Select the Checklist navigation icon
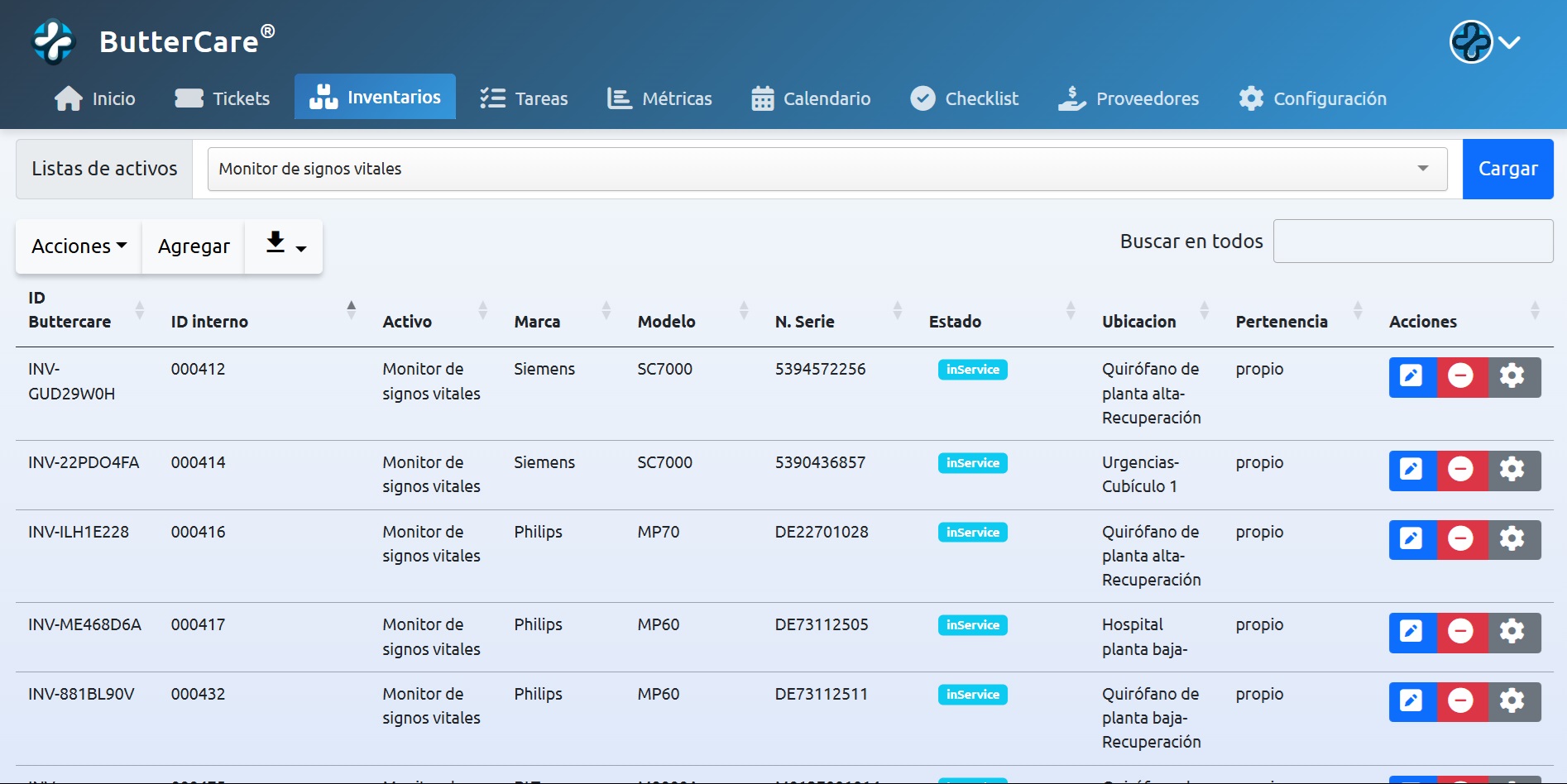1567x784 pixels. 922,98
